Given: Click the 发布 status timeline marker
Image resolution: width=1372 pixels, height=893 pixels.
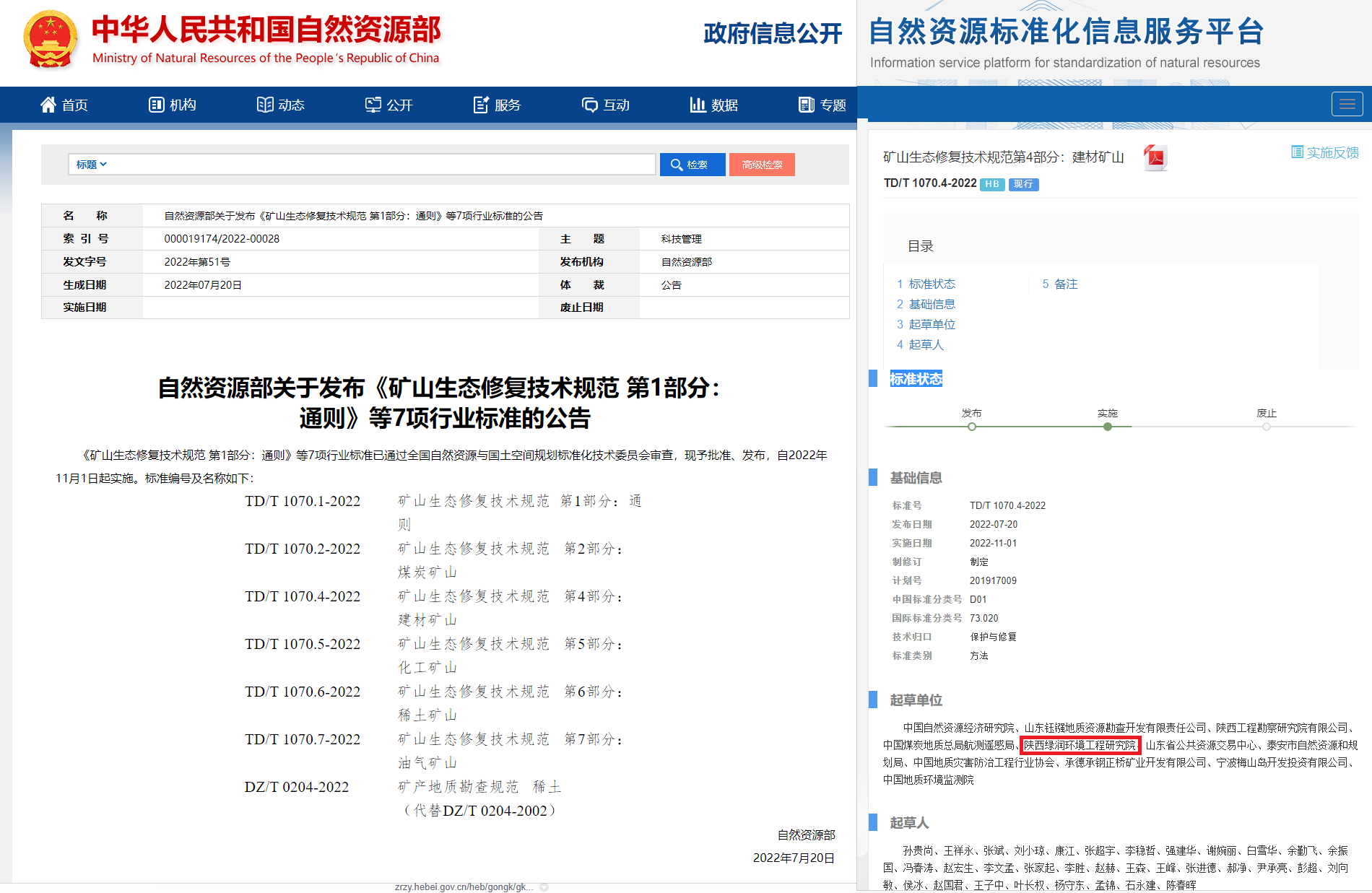Looking at the screenshot, I should point(972,427).
